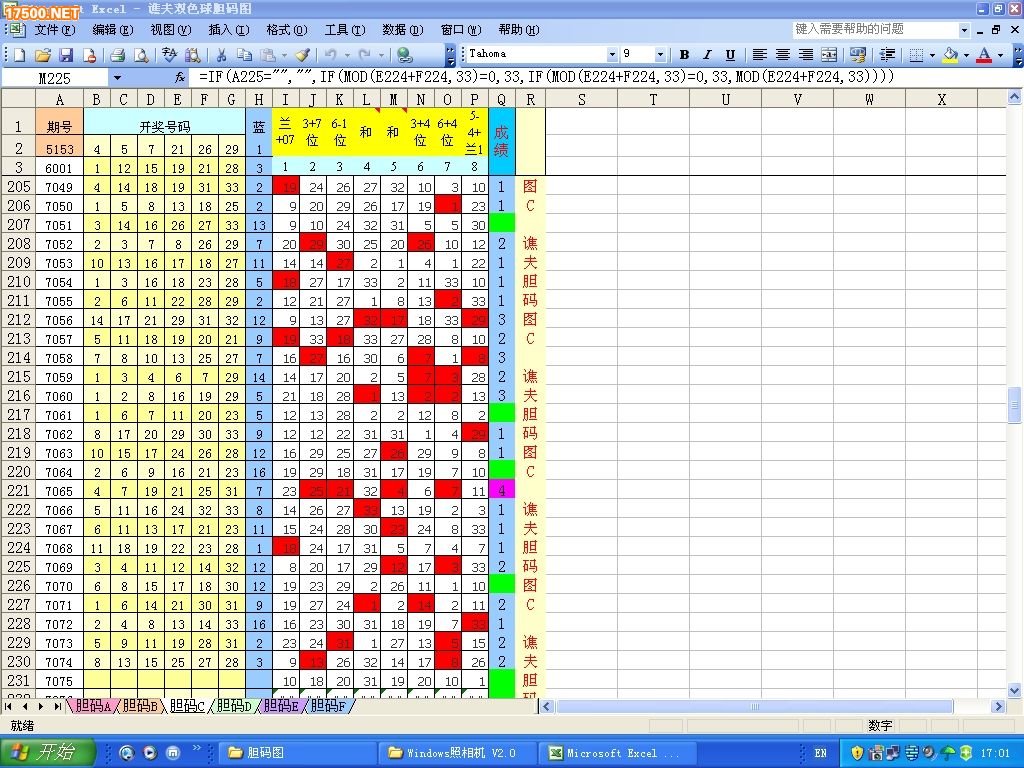
Task: Open the 工具(T) menu
Action: point(345,30)
